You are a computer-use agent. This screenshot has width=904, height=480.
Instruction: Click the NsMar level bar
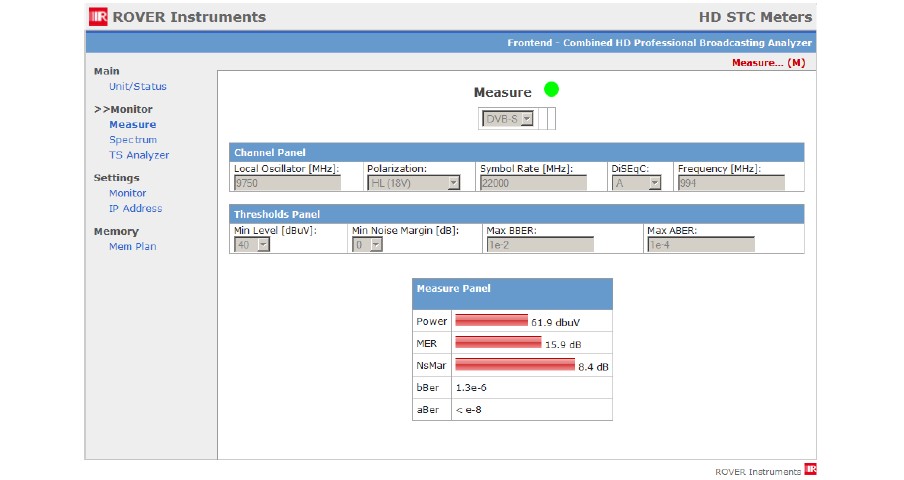(x=515, y=365)
